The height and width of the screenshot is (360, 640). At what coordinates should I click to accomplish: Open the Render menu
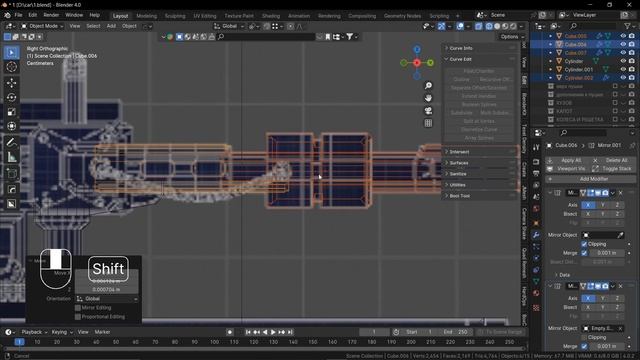pos(51,15)
